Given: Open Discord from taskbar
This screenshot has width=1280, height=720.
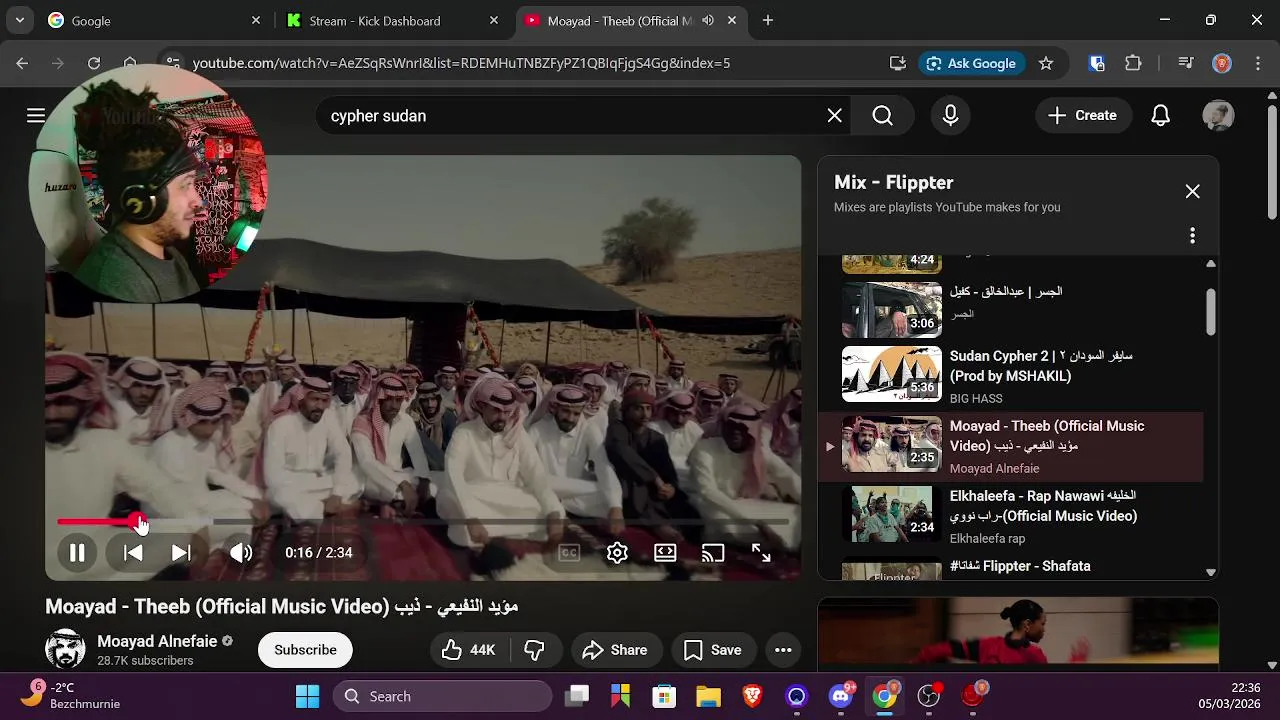Looking at the screenshot, I should point(841,696).
